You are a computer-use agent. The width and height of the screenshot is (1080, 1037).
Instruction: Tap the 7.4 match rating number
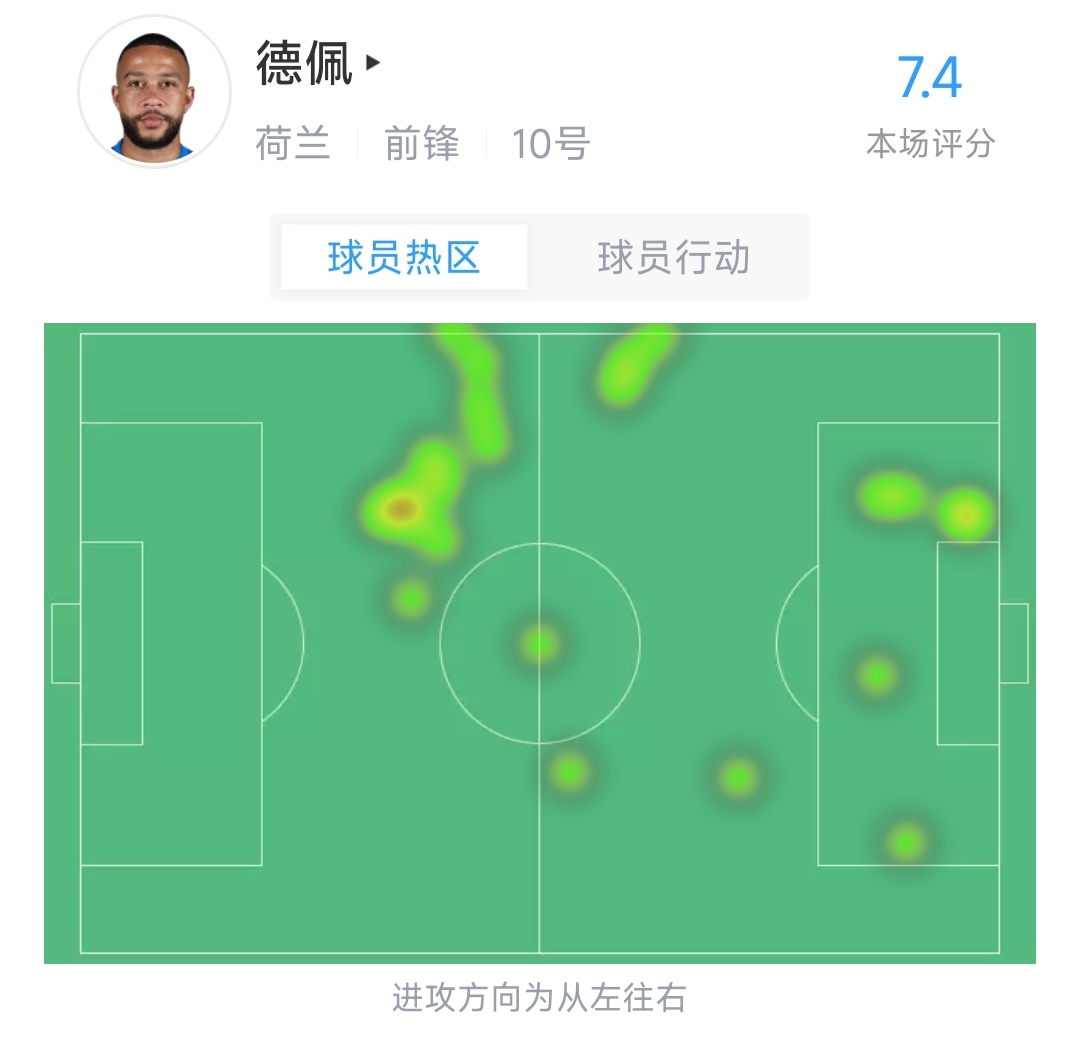coord(929,78)
